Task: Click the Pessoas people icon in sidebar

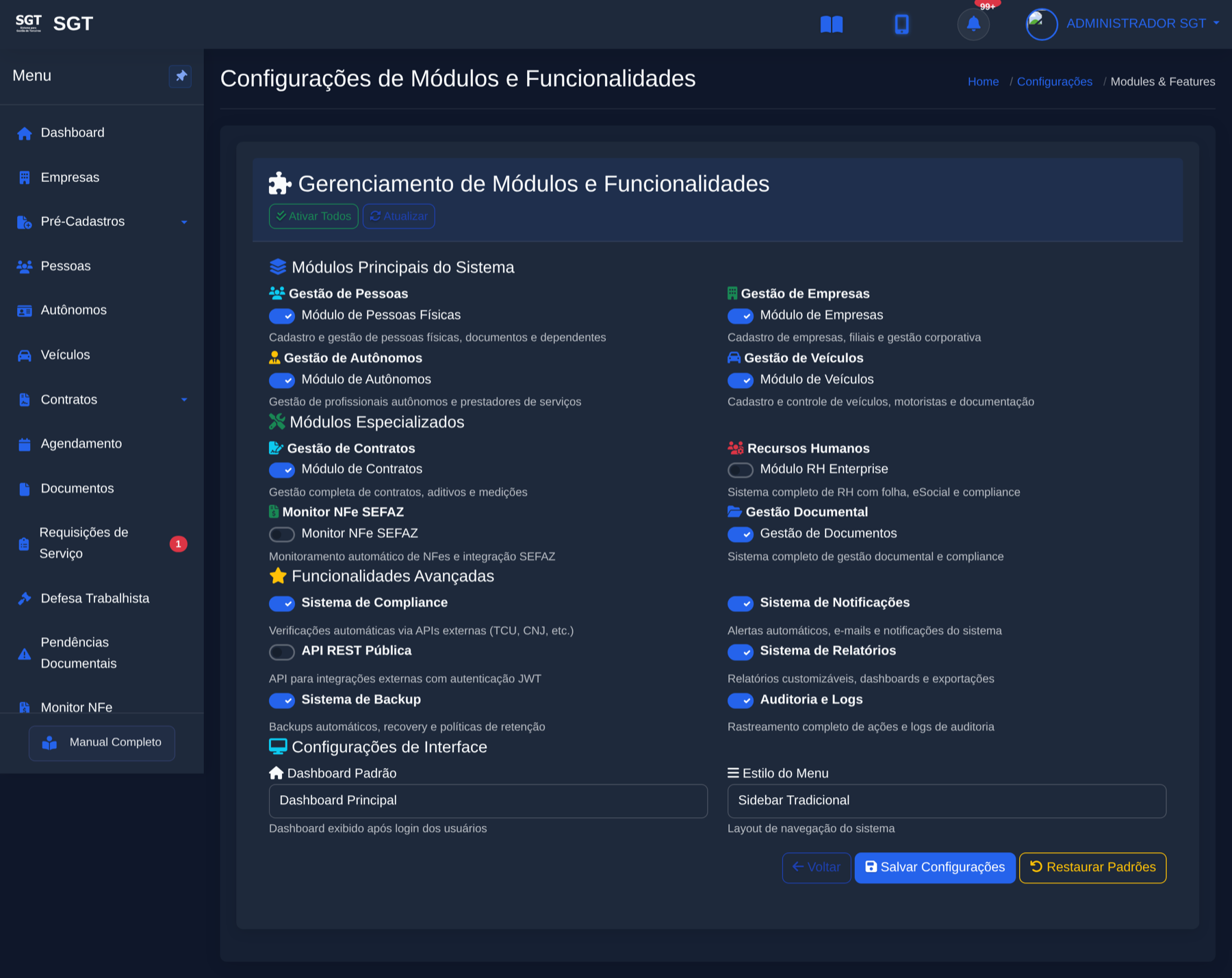Action: point(25,266)
